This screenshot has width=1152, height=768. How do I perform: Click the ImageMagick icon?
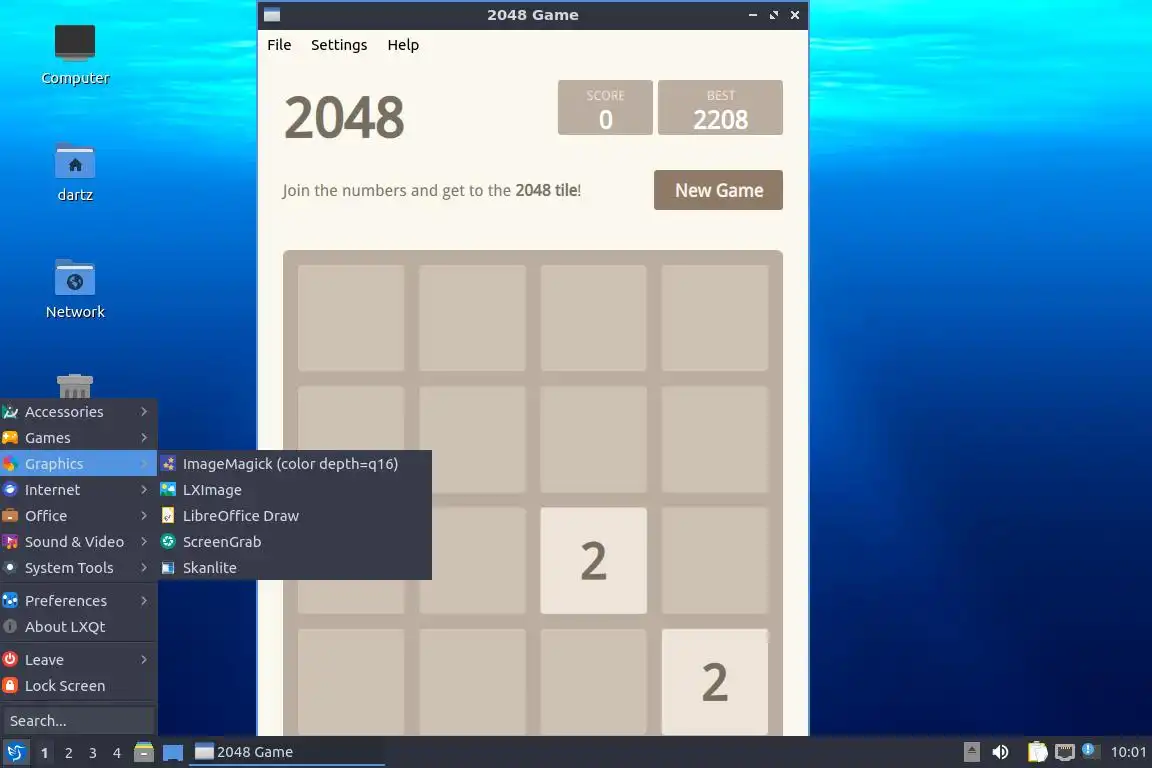[168, 464]
